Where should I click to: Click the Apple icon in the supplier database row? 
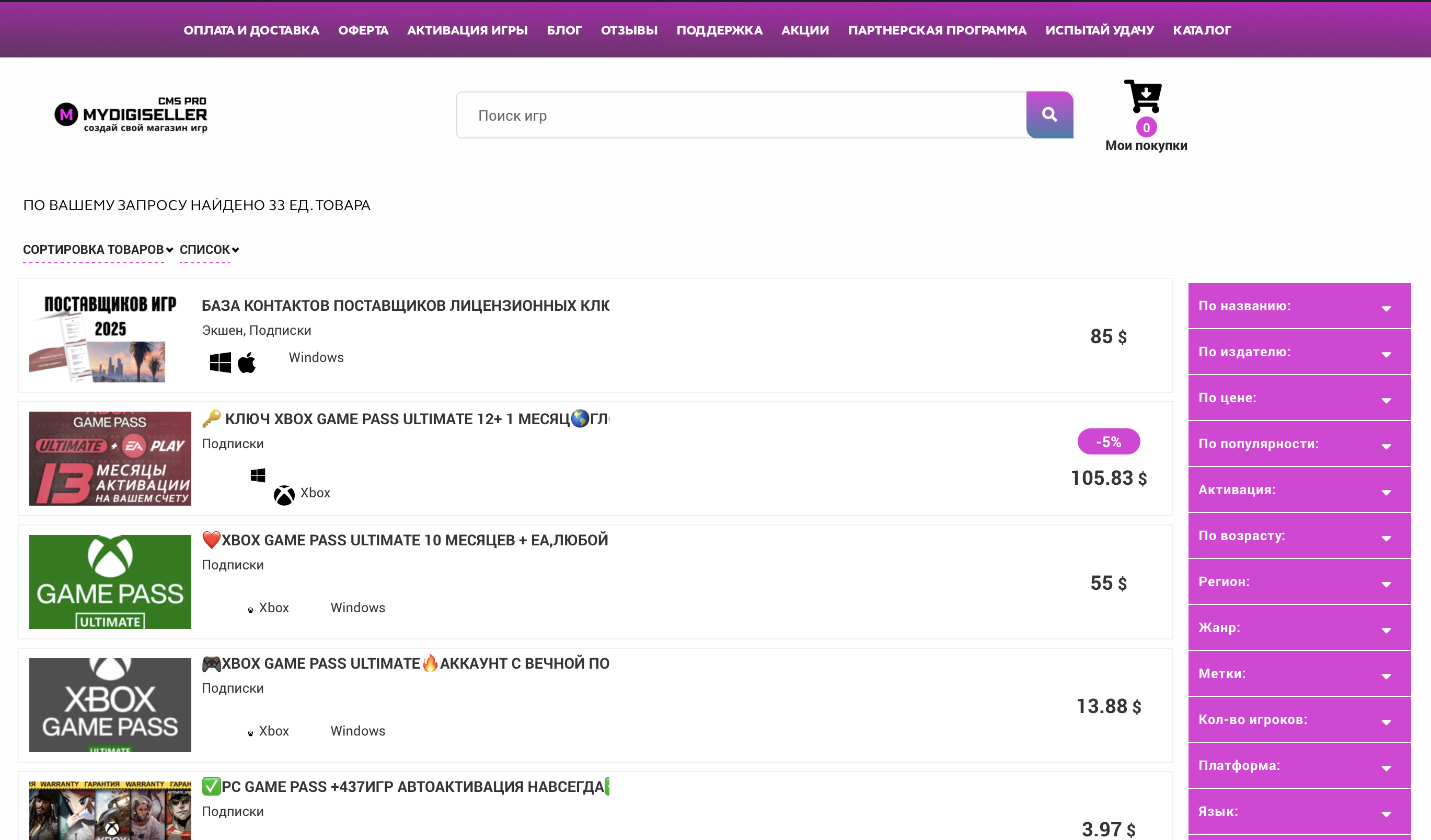pyautogui.click(x=247, y=362)
